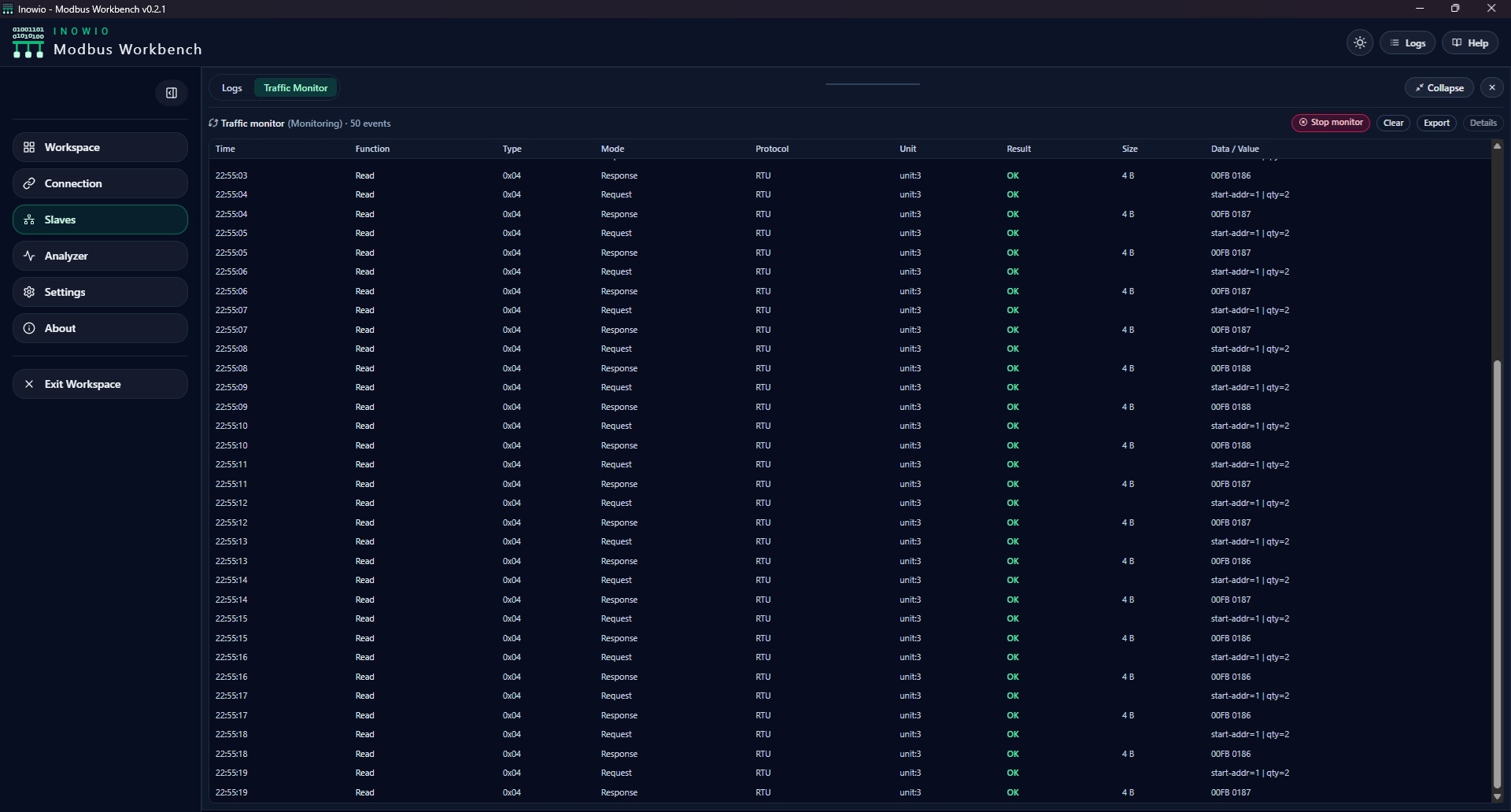
Task: Open Slaves in the sidebar
Action: pos(100,220)
